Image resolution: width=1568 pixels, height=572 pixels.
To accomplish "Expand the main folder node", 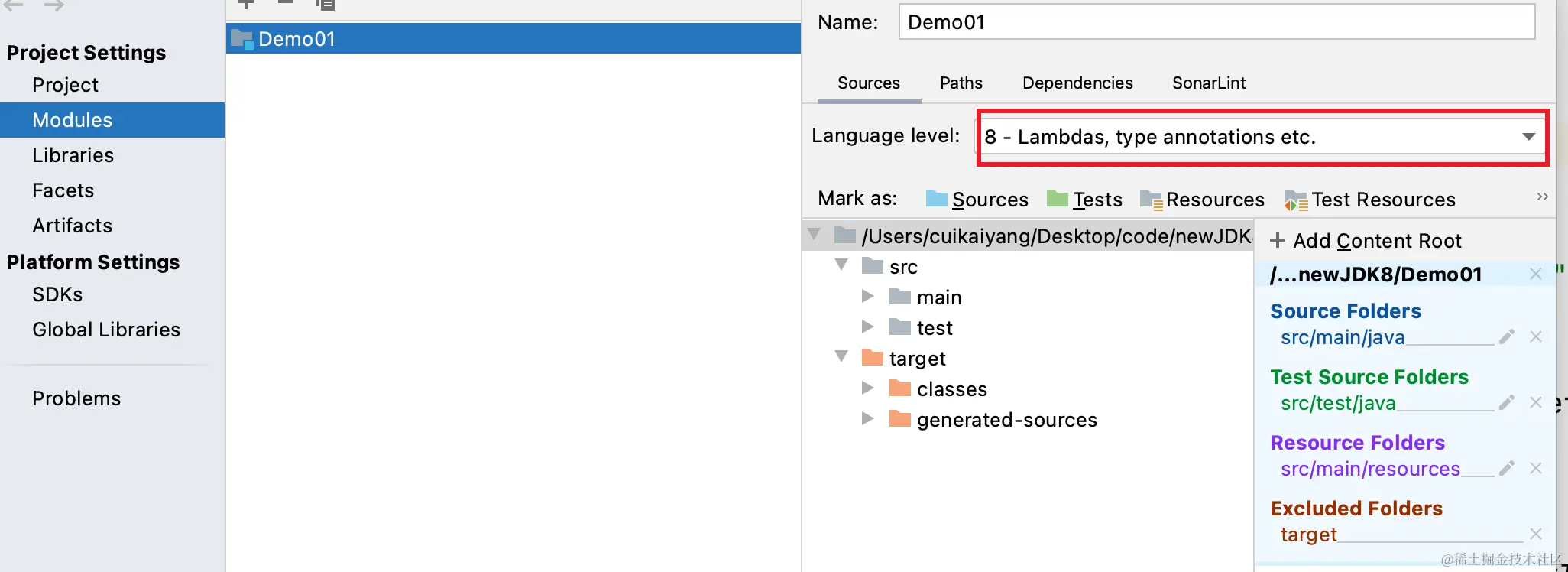I will pos(867,296).
